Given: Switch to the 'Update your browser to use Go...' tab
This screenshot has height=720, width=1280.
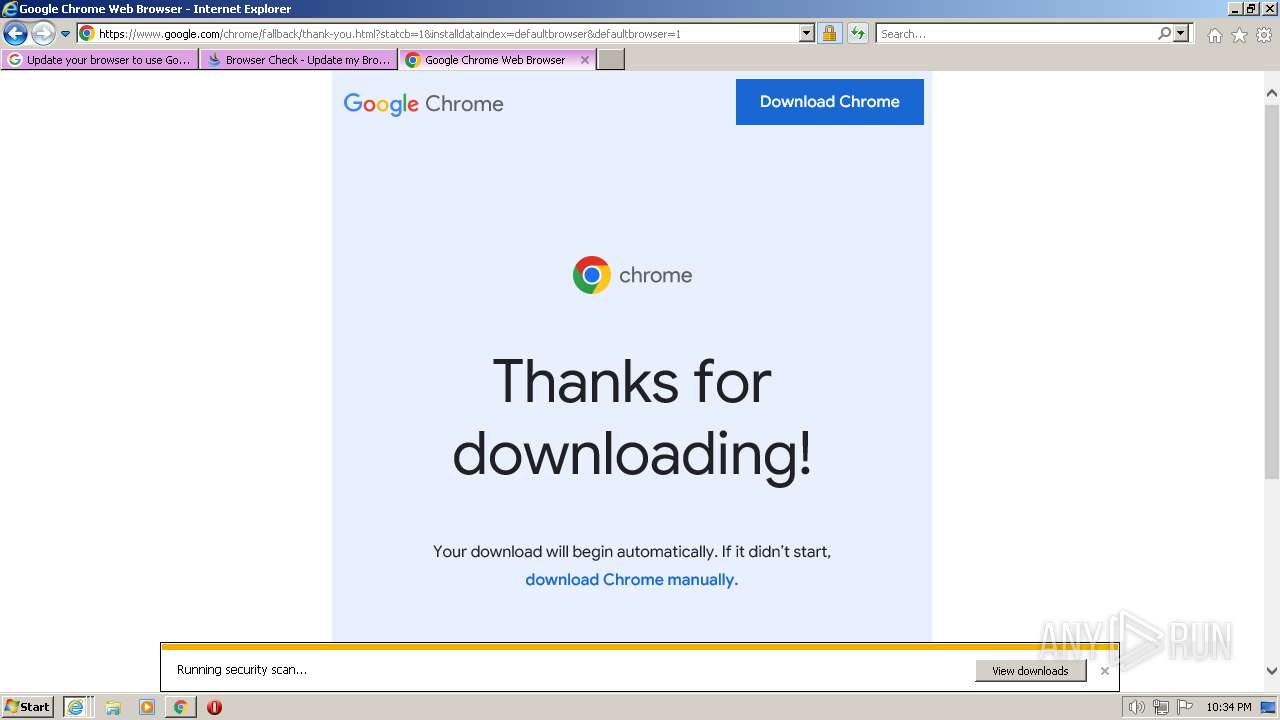Looking at the screenshot, I should [100, 60].
